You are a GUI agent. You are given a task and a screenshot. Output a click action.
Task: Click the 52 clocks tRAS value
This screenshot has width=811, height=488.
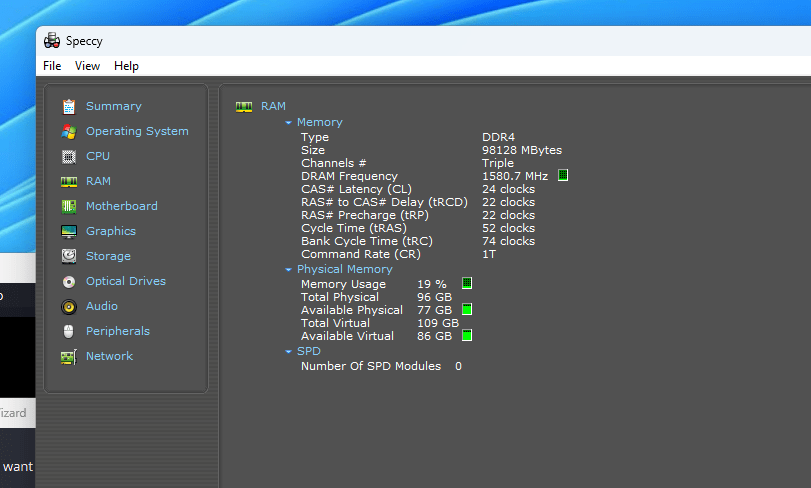[x=508, y=228]
